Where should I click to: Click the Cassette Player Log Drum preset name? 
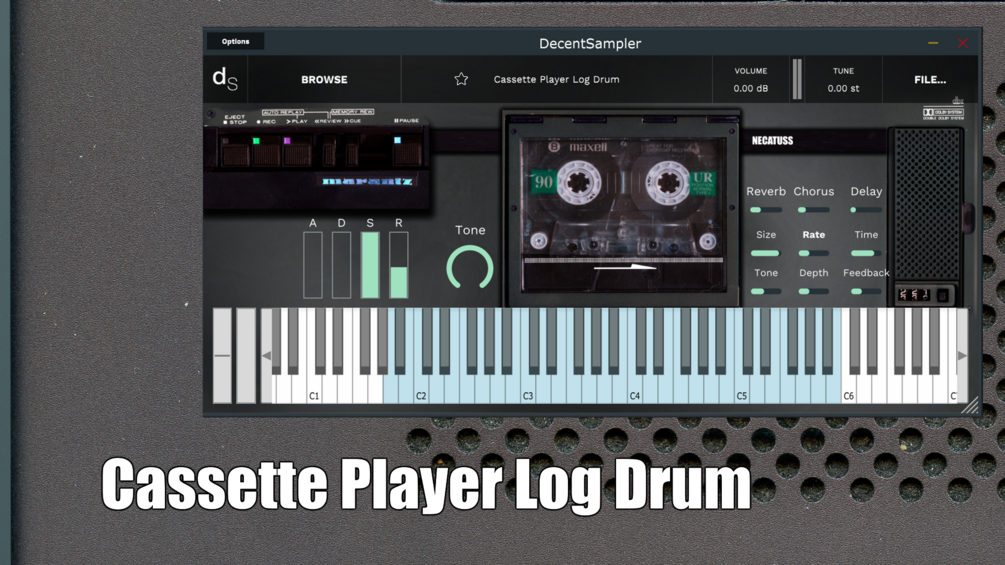(x=556, y=79)
